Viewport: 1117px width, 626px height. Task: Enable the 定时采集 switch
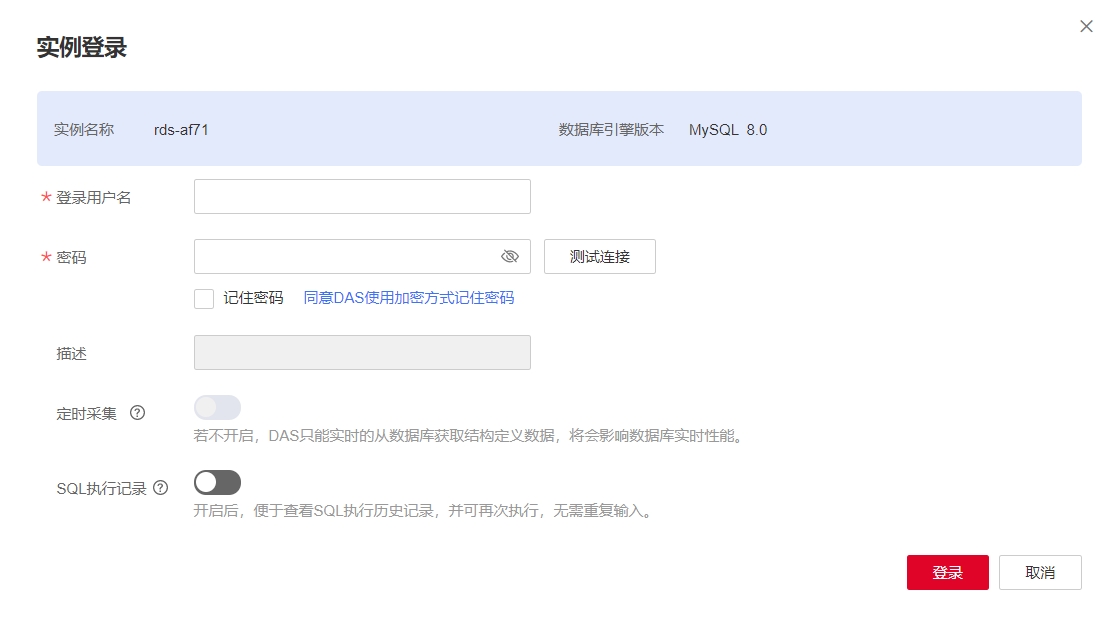tap(217, 407)
